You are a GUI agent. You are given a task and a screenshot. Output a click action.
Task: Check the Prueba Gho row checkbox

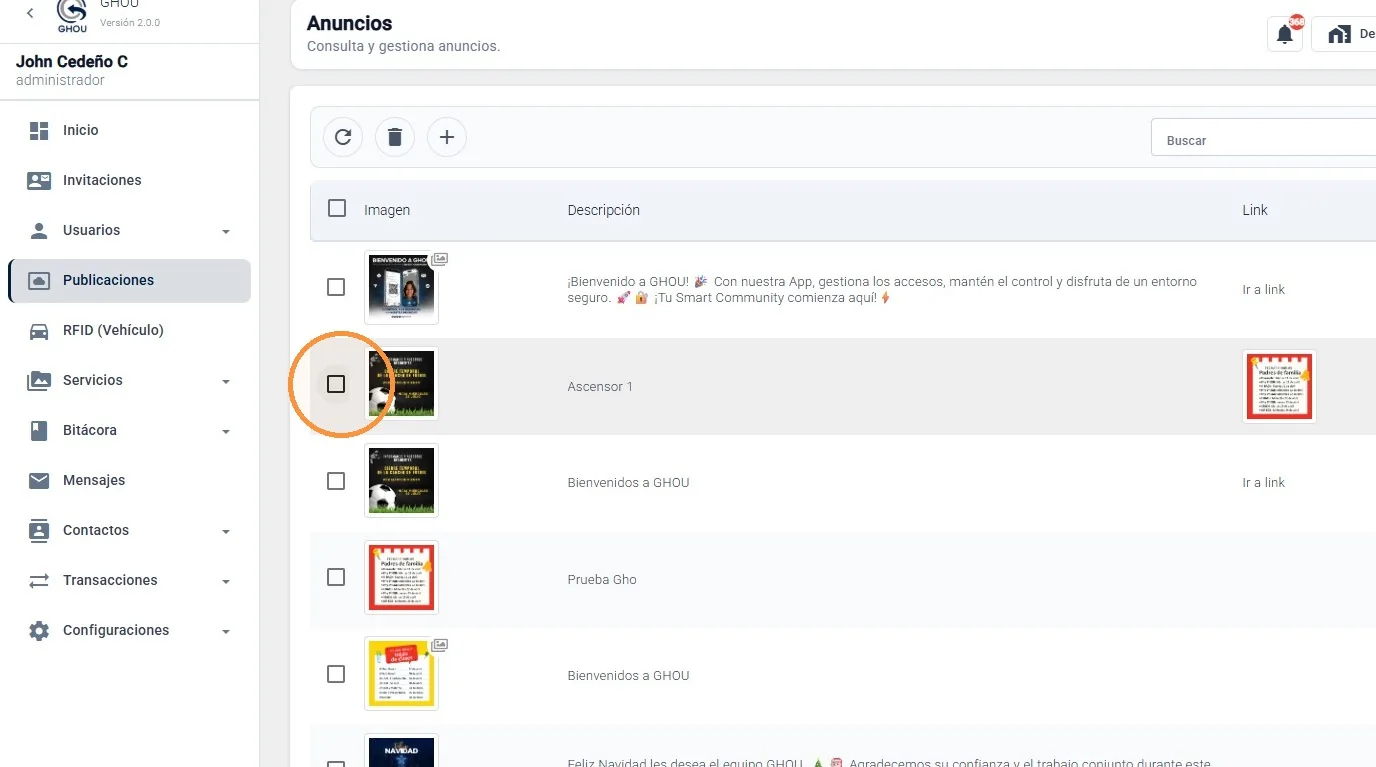(x=336, y=577)
